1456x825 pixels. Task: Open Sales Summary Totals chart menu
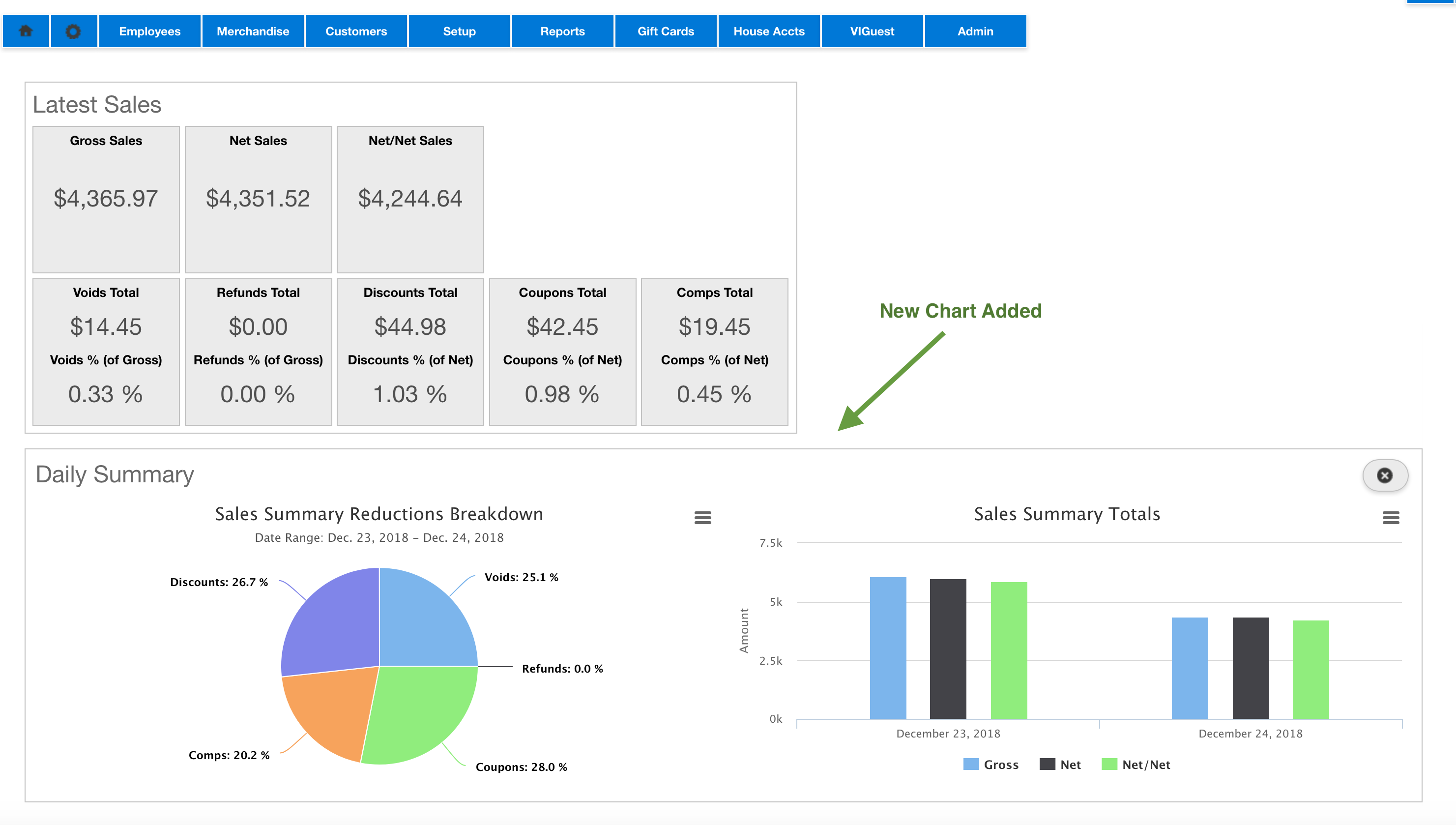(1391, 517)
